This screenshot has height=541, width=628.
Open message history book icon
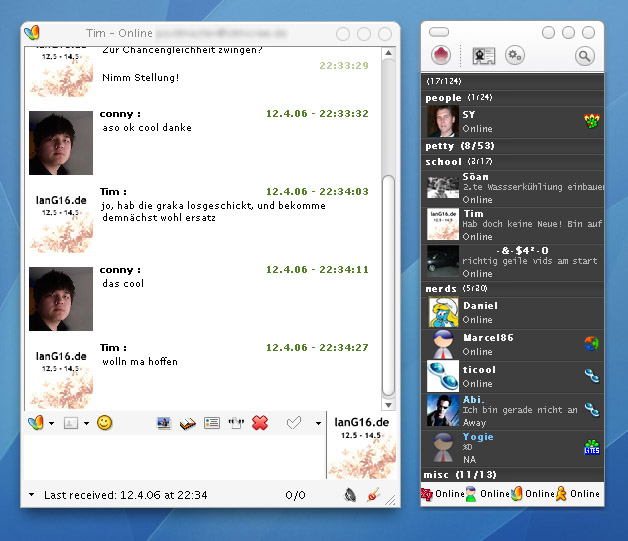tap(187, 423)
